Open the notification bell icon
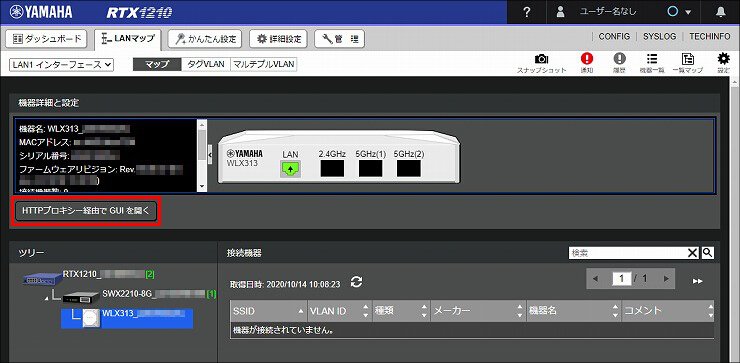 click(x=721, y=12)
